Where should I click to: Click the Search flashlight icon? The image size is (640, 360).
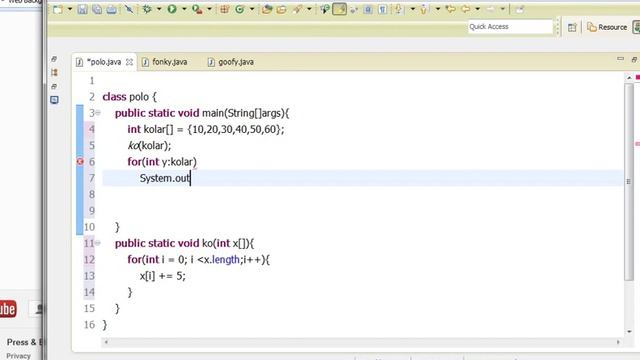[x=297, y=9]
